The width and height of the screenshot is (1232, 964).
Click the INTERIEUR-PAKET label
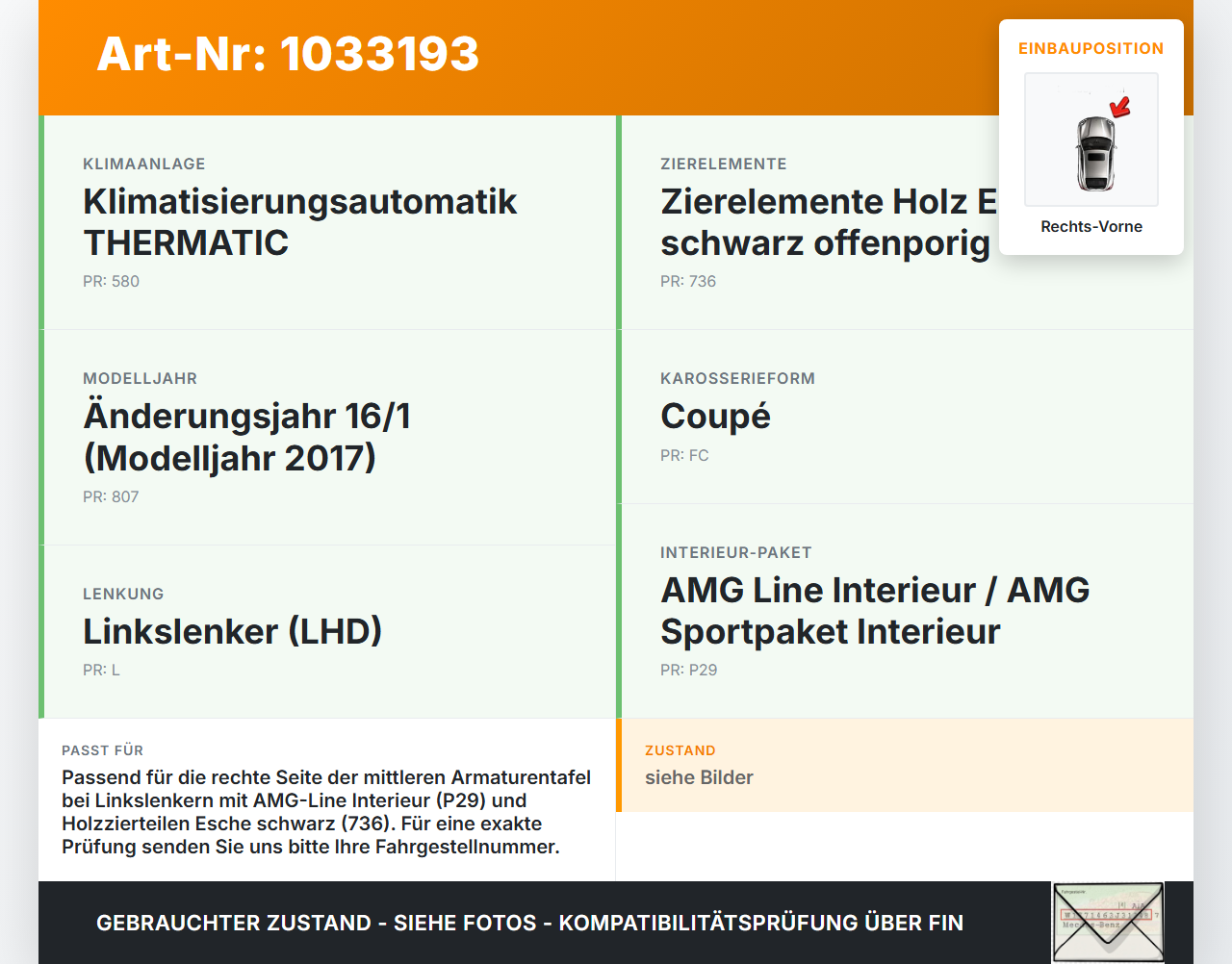pyautogui.click(x=736, y=553)
